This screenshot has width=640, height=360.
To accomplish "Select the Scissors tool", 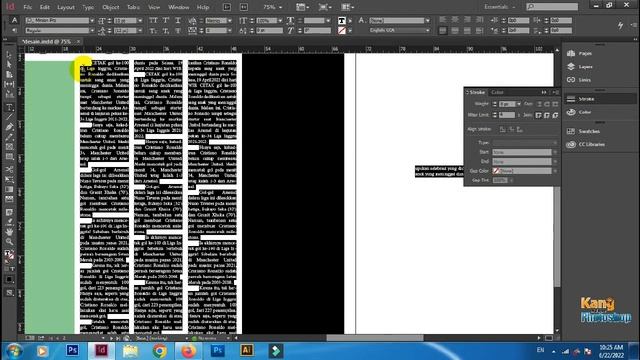I will [x=9, y=169].
